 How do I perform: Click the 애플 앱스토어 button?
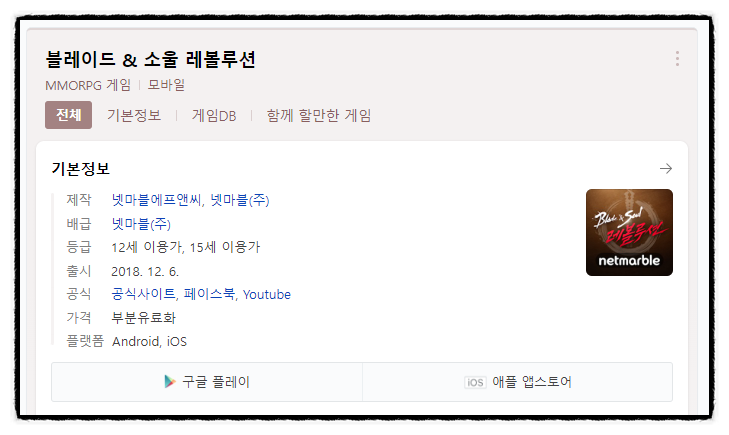coord(517,382)
